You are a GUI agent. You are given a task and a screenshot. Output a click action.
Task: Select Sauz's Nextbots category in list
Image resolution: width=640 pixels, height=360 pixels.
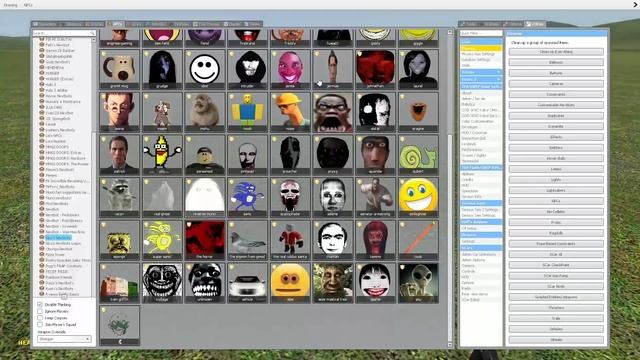point(58,237)
